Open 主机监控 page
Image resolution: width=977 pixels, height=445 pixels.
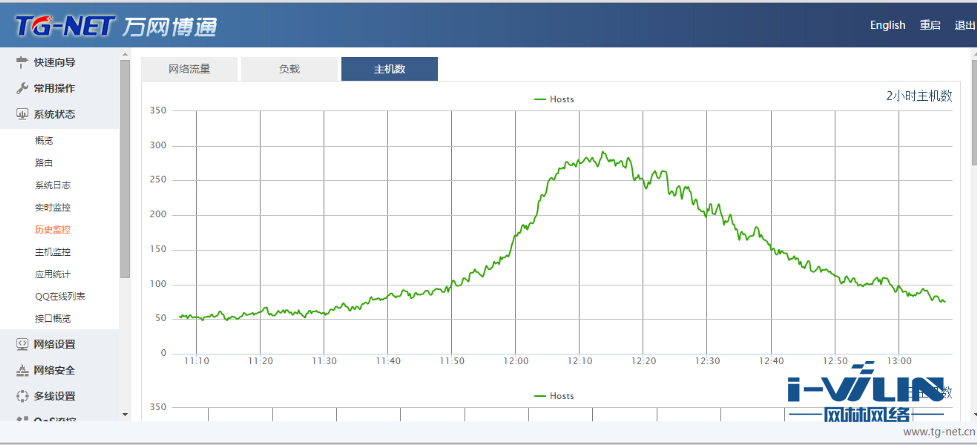point(53,252)
